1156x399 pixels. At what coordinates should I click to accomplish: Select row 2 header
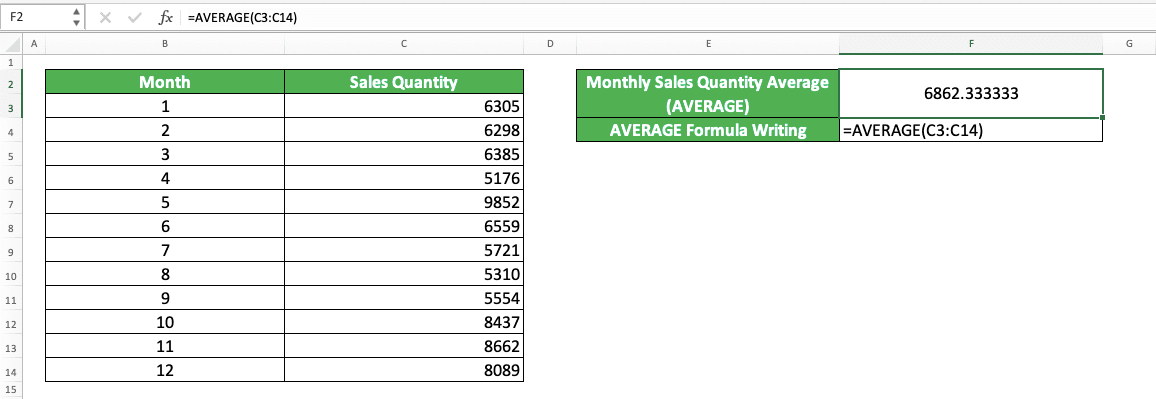click(11, 82)
